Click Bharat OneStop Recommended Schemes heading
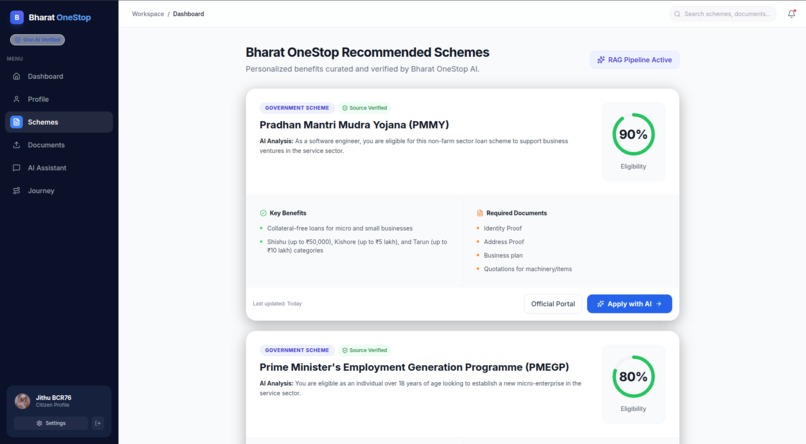This screenshot has height=444, width=806. [367, 52]
